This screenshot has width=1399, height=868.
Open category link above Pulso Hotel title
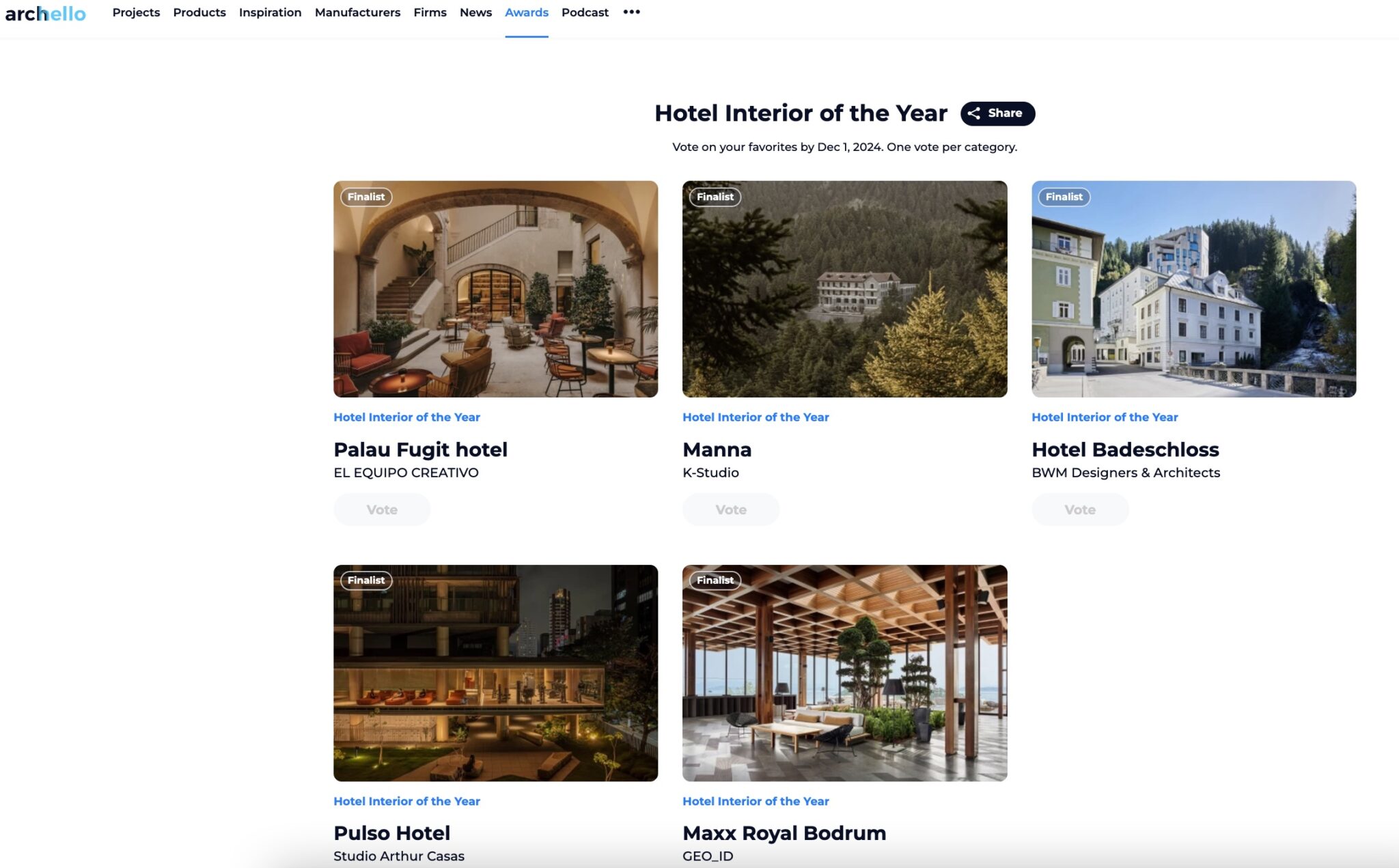coord(406,801)
